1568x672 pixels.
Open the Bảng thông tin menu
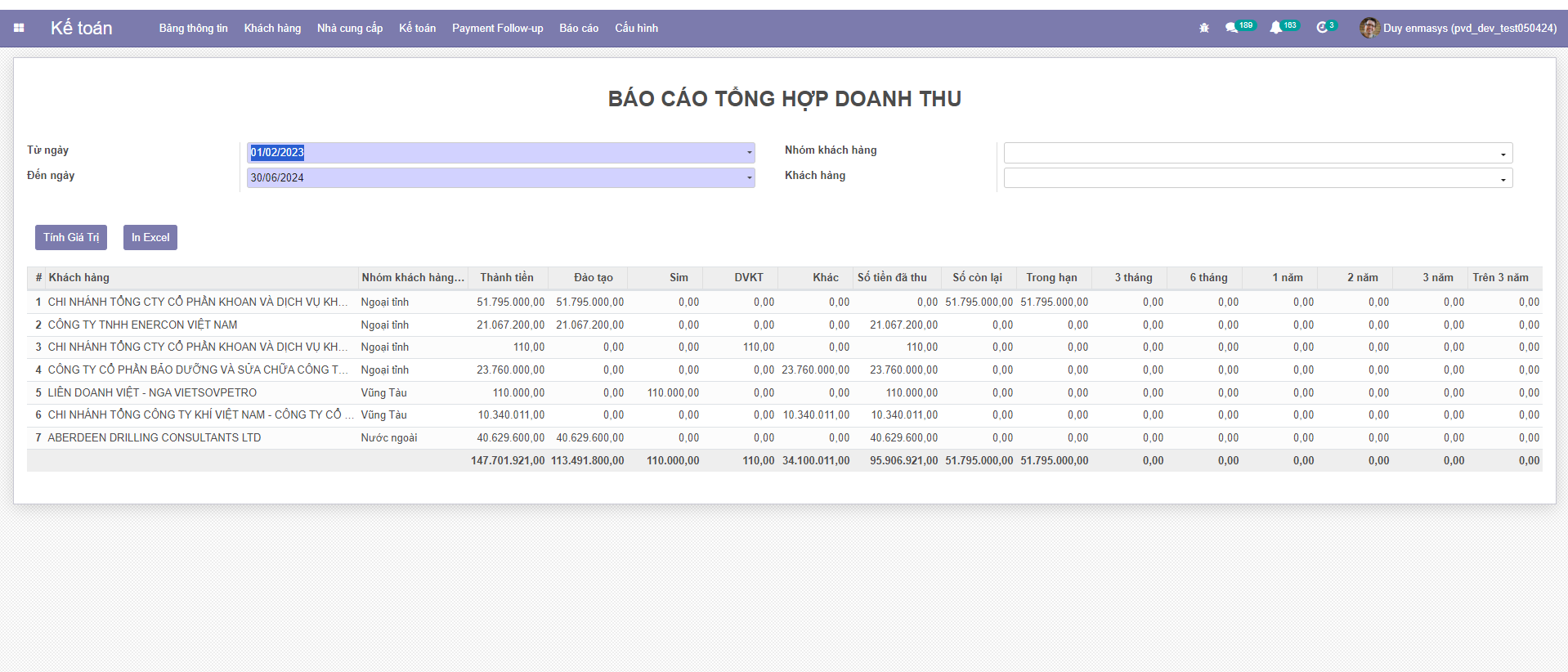(x=193, y=28)
